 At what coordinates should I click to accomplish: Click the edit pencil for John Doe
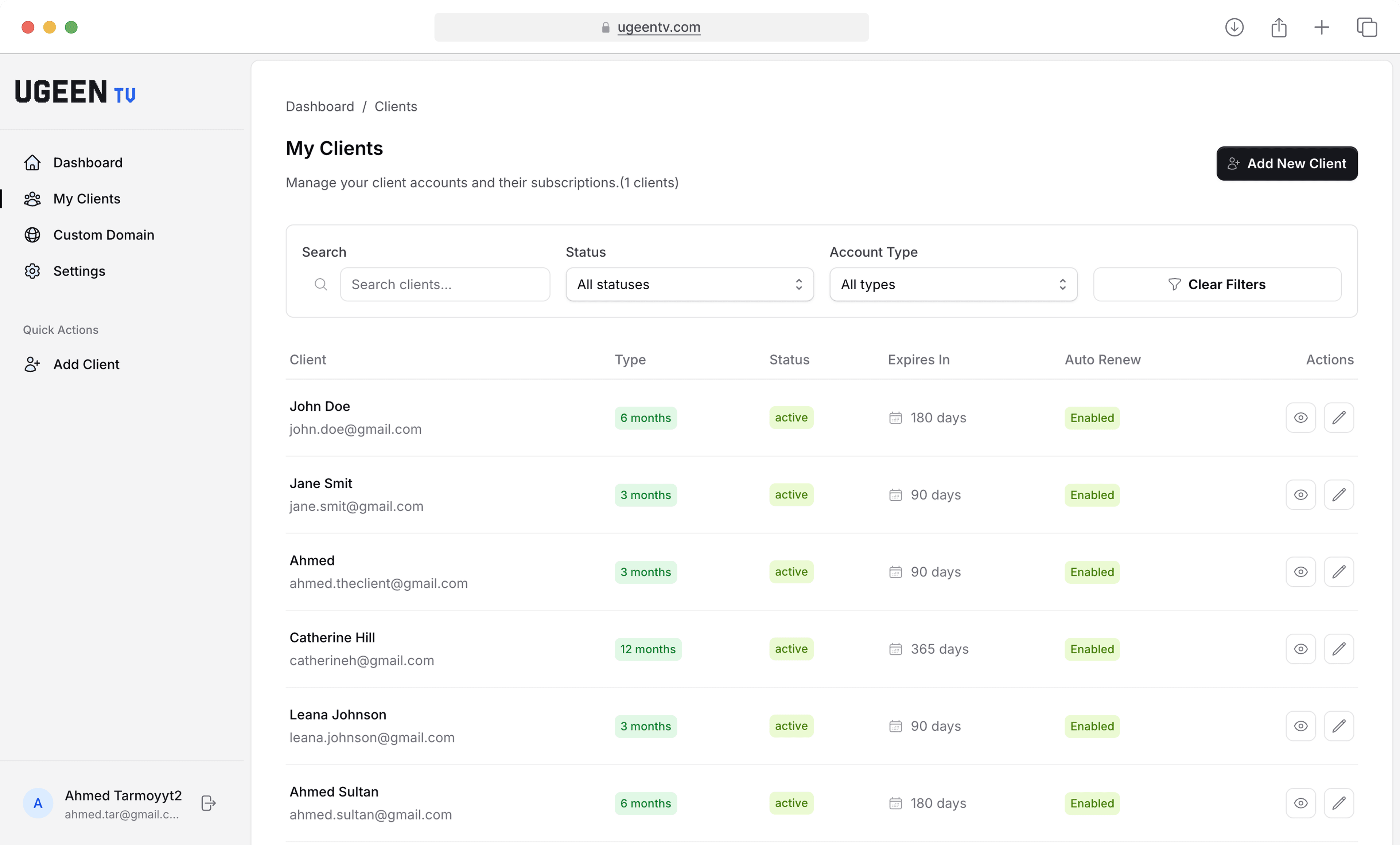click(x=1339, y=417)
